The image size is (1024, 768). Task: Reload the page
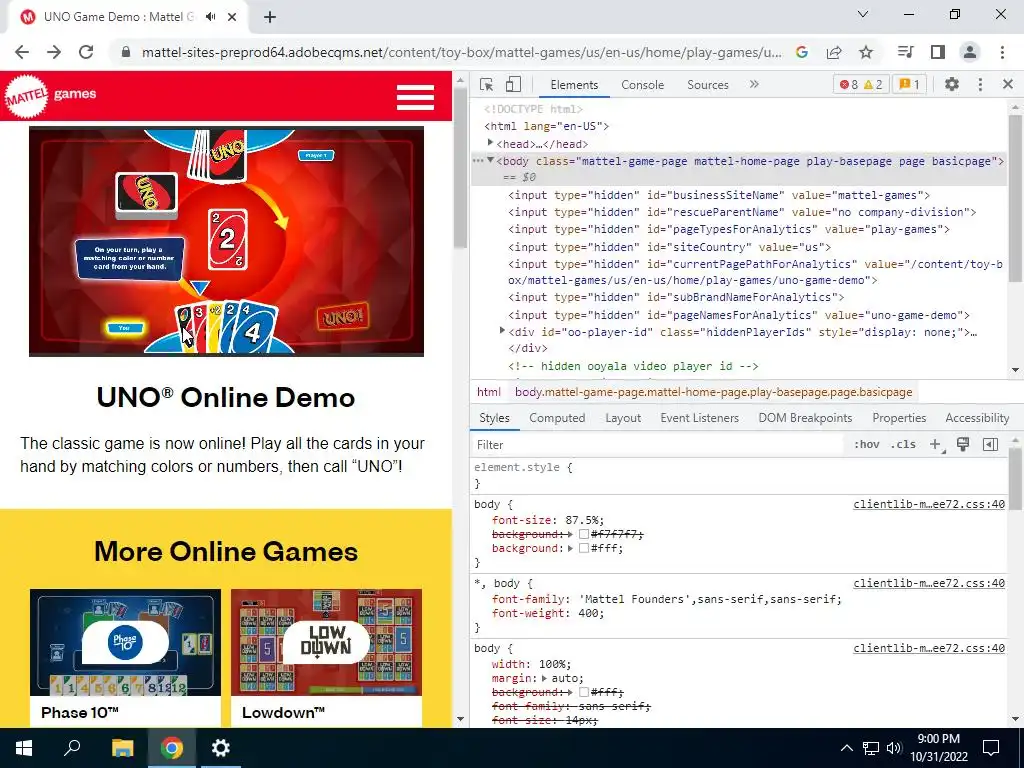[x=86, y=52]
